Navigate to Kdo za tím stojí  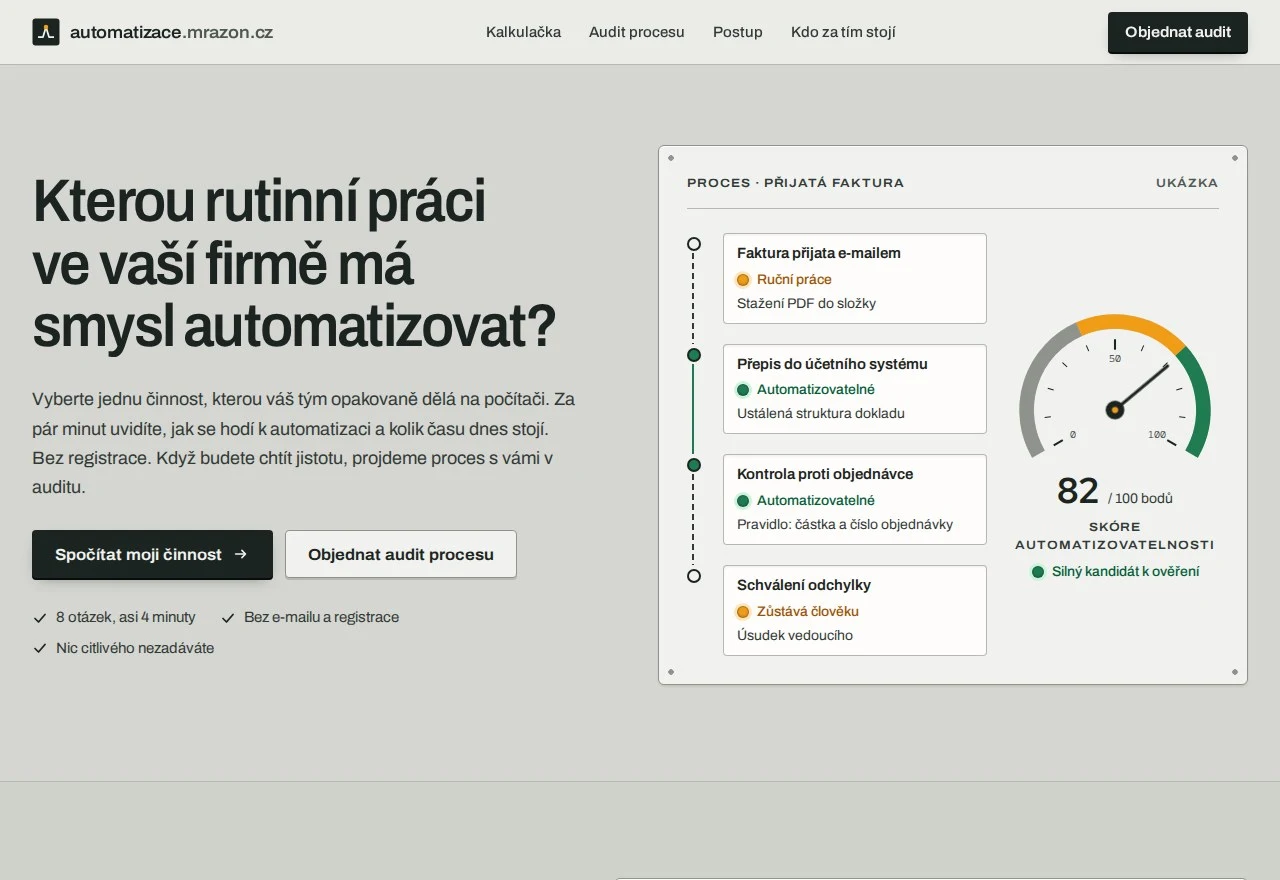pyautogui.click(x=843, y=32)
